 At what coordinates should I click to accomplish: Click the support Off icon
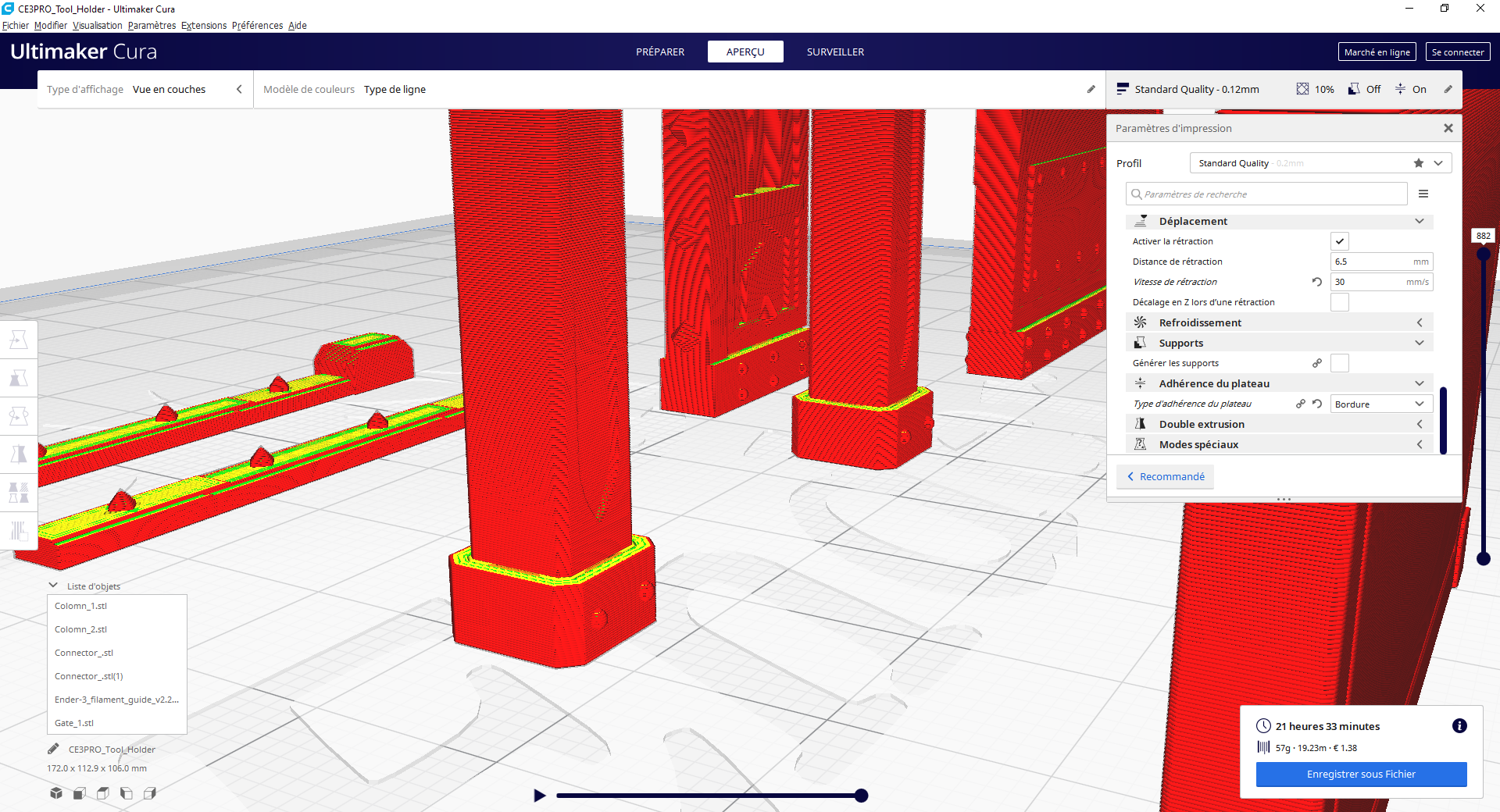click(1354, 89)
